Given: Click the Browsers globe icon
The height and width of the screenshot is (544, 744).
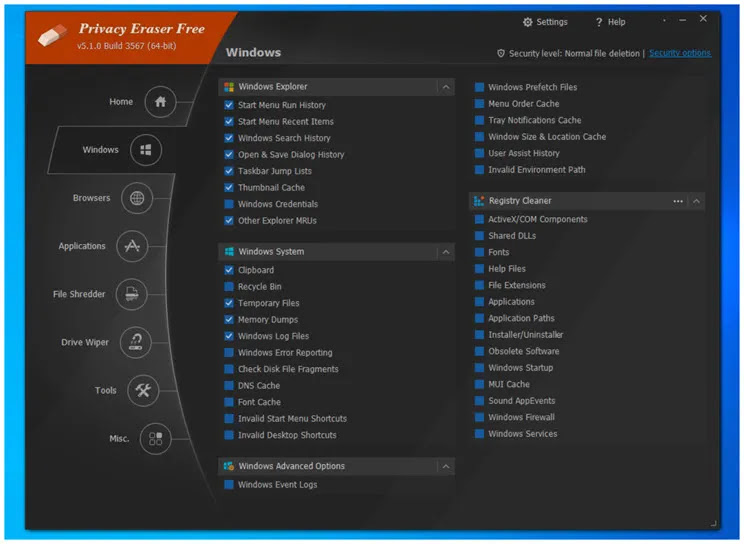Looking at the screenshot, I should coord(137,198).
